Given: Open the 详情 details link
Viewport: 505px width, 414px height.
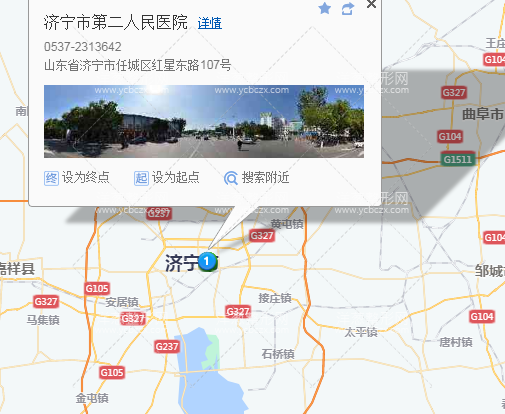Looking at the screenshot, I should pos(210,23).
